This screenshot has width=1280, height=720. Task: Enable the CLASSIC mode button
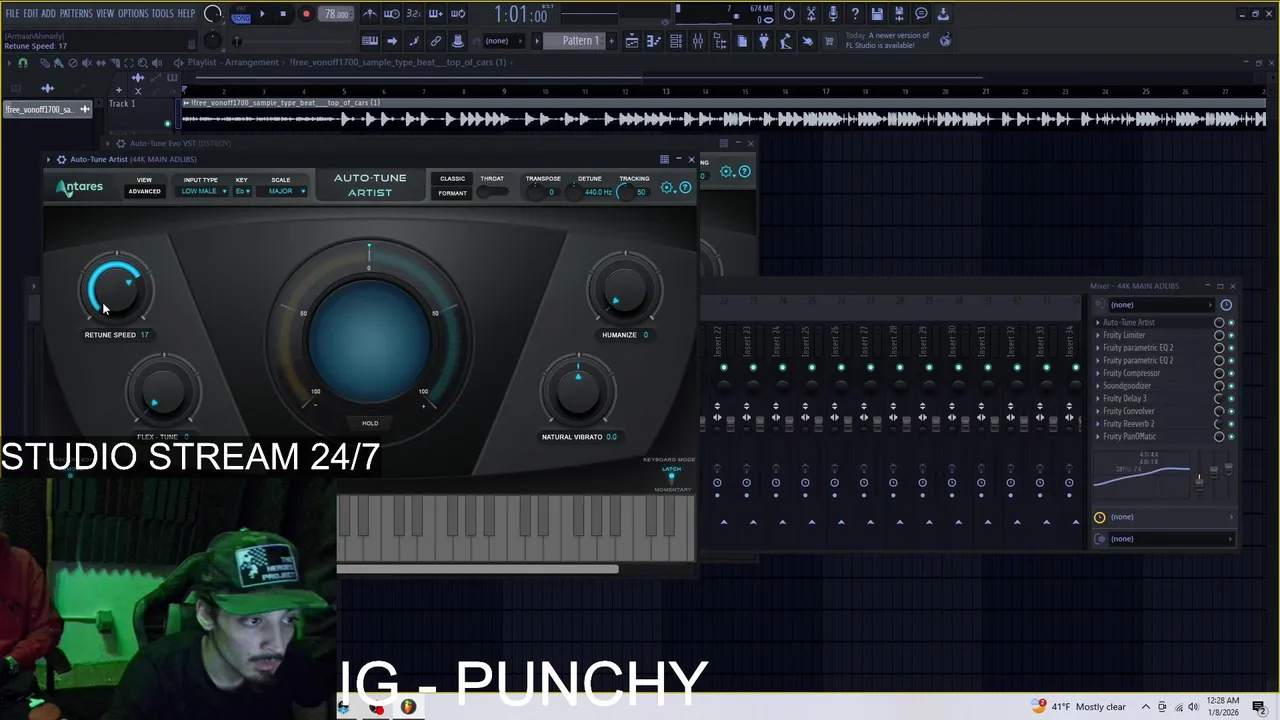[452, 179]
